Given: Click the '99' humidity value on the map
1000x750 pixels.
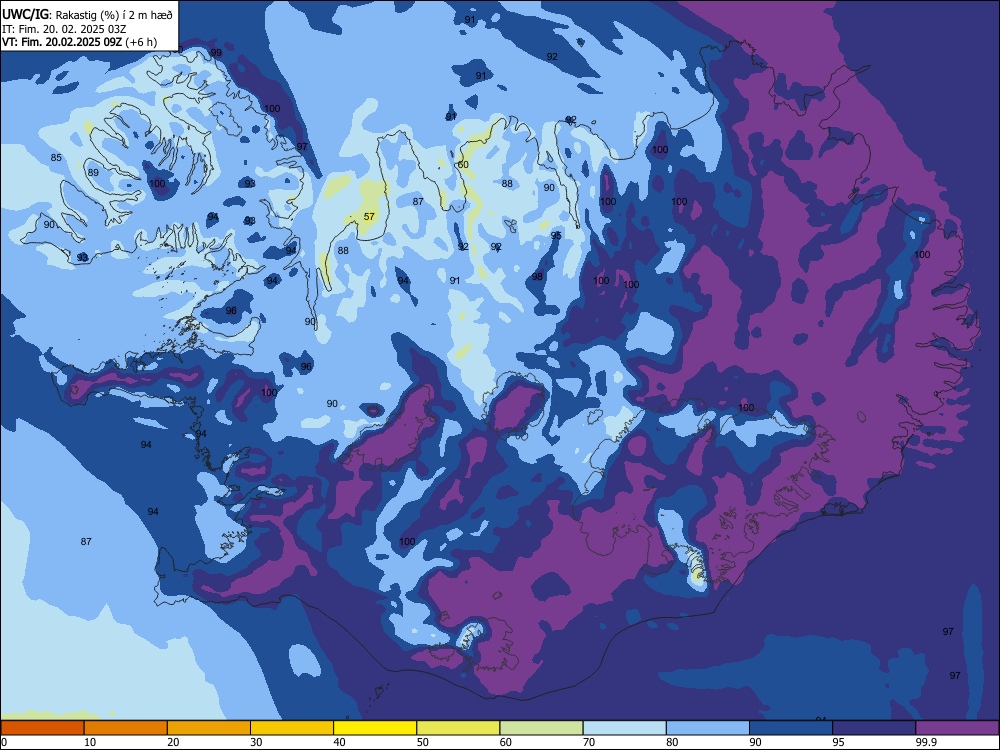Looking at the screenshot, I should tap(216, 53).
